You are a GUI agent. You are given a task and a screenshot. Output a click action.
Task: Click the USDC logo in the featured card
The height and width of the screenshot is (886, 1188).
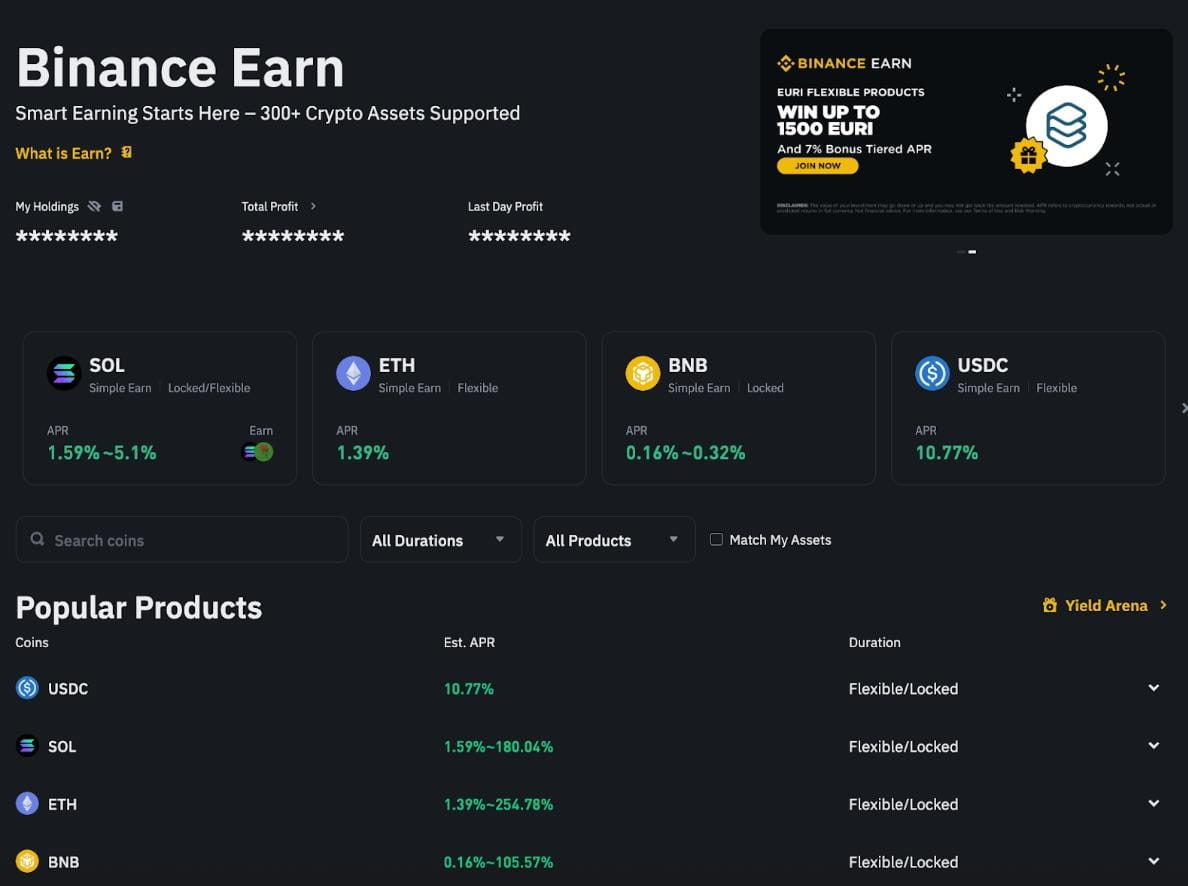[x=932, y=373]
